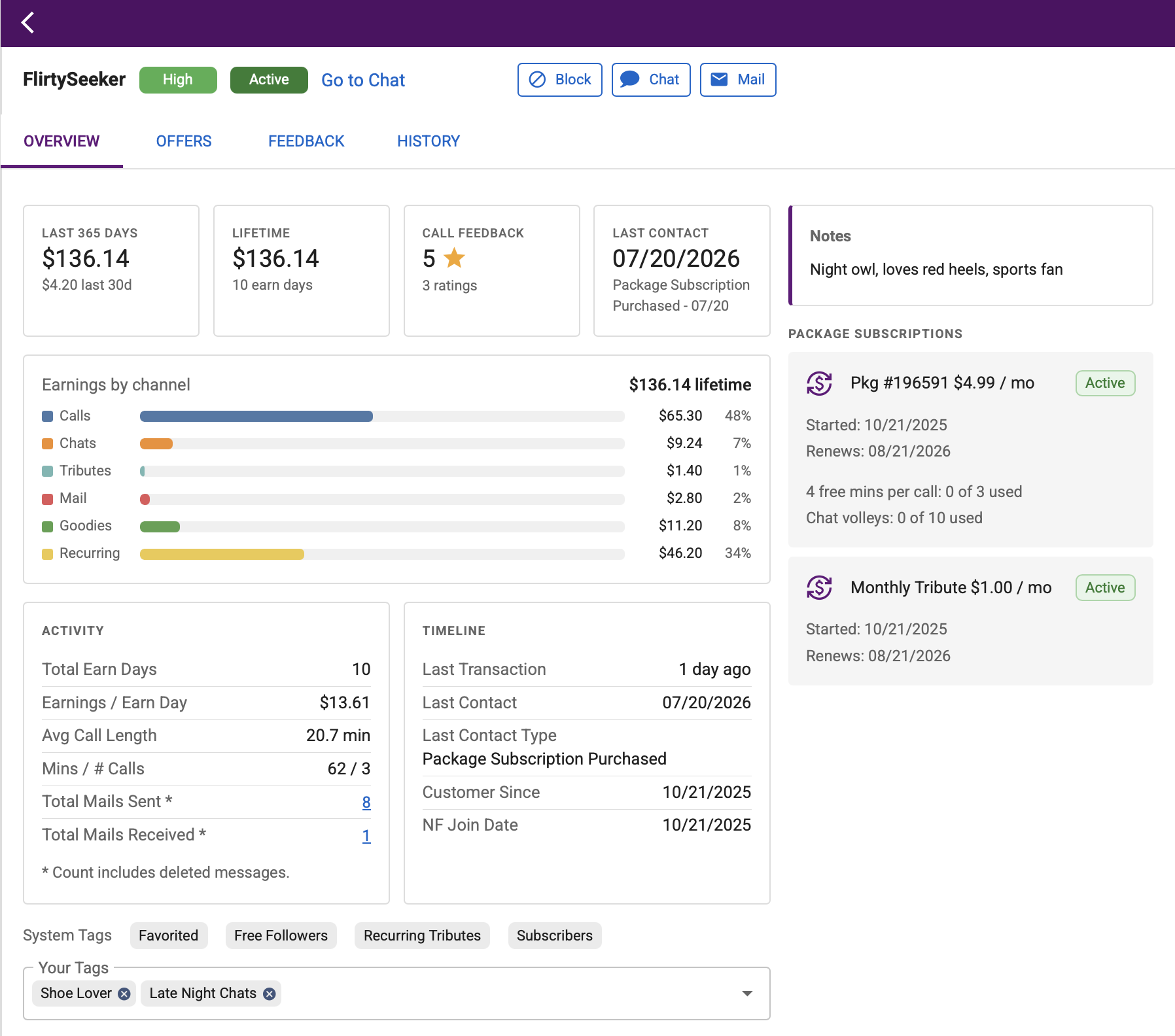Click the Recurring earnings bar
Screen dimensions: 1175x1036
coord(222,554)
